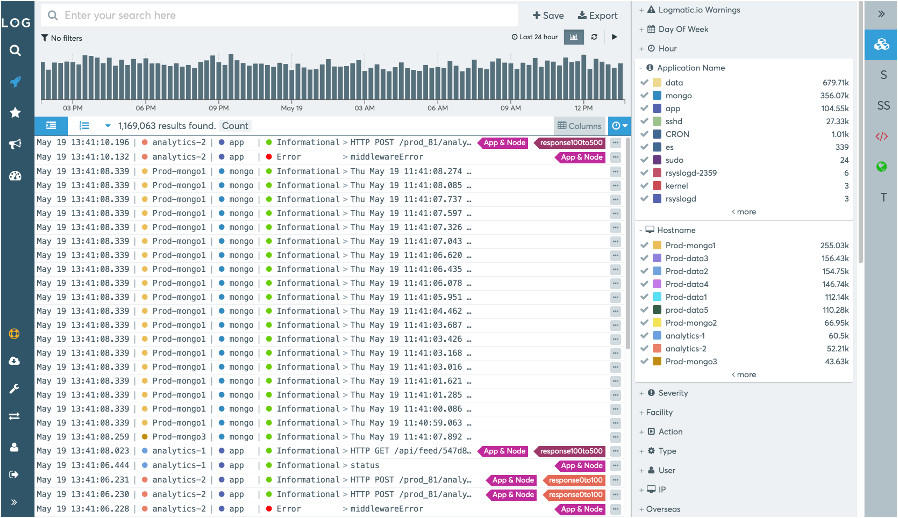898x518 pixels.
Task: Click the refresh icon above the histogram
Action: pyautogui.click(x=594, y=37)
